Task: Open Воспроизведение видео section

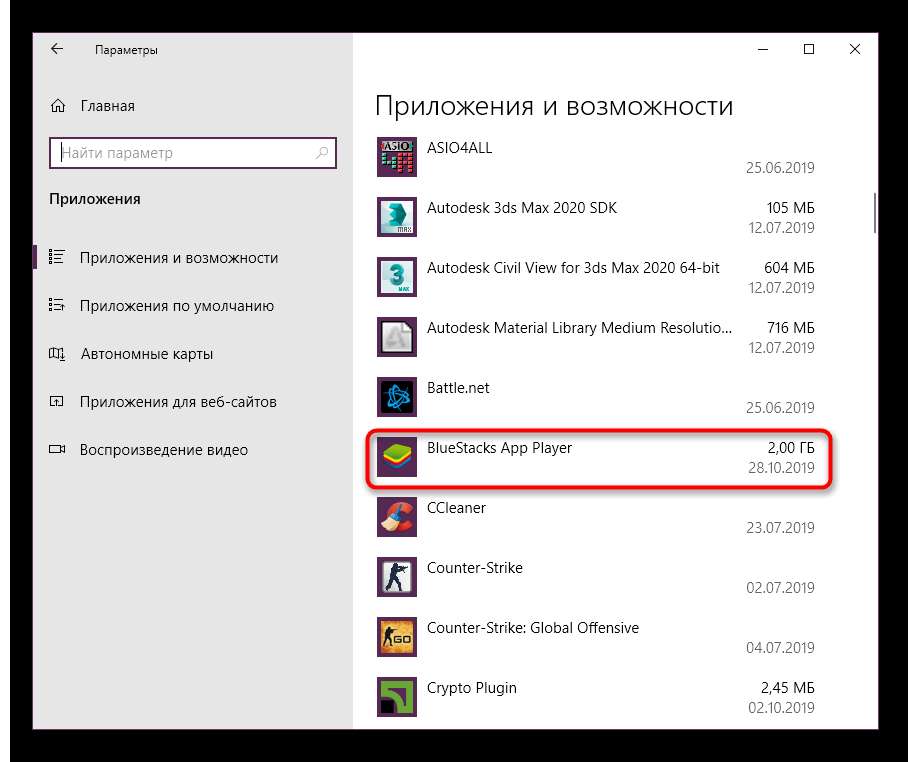Action: (x=163, y=450)
